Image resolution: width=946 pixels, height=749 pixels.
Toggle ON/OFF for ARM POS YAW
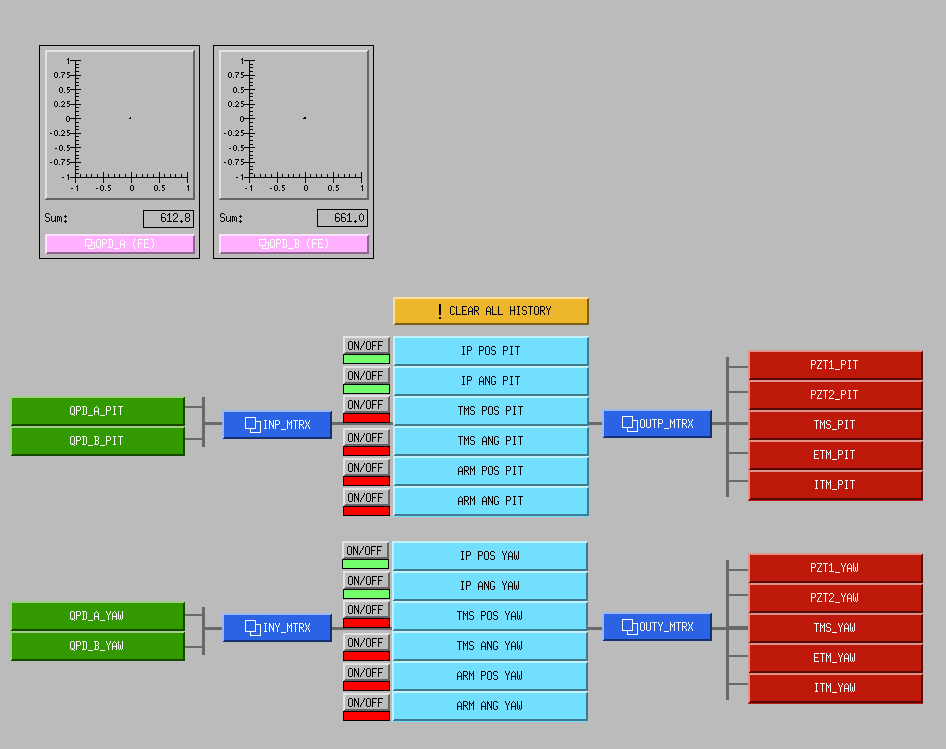[366, 673]
